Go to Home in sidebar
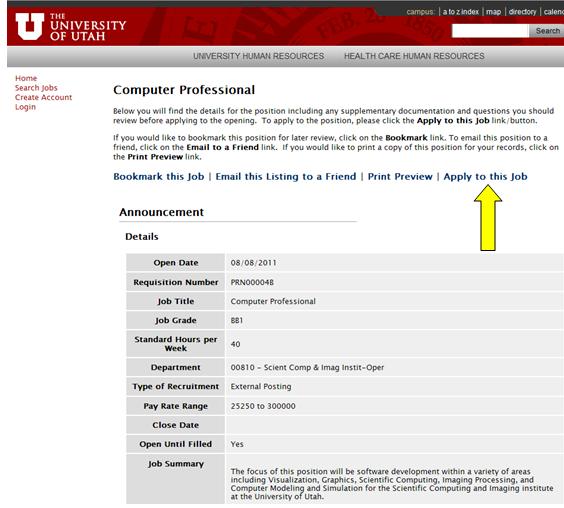 click(26, 78)
